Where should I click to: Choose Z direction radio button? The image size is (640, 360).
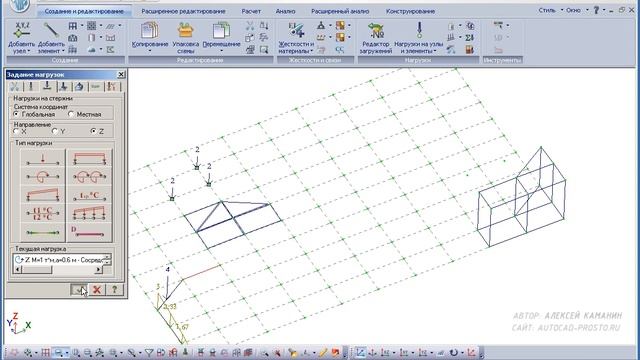(93, 131)
